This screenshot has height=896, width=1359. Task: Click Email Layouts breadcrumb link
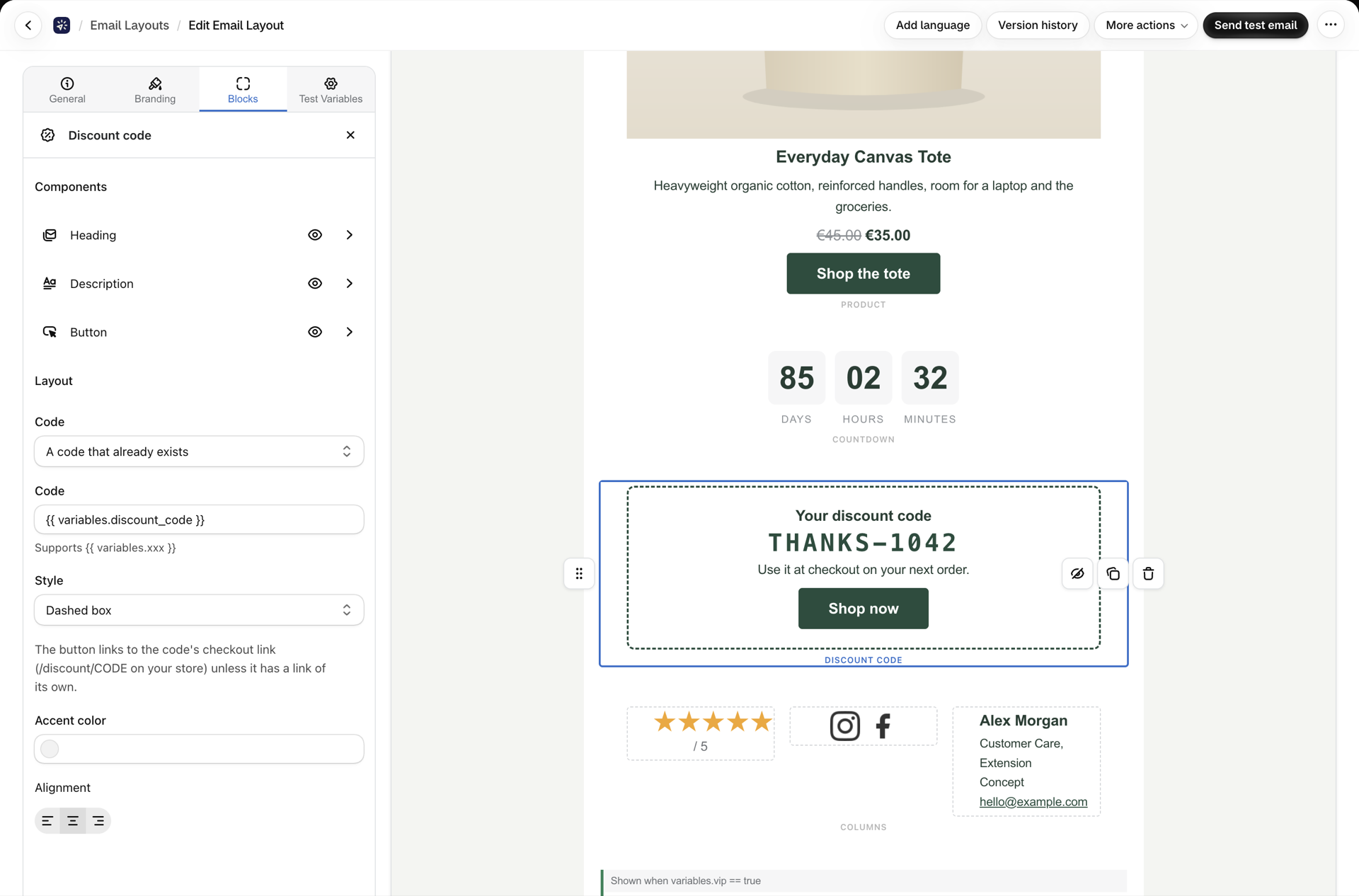point(130,25)
